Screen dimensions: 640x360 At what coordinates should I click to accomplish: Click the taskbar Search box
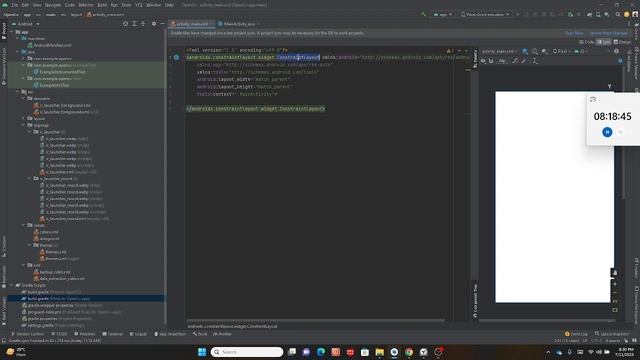point(247,352)
